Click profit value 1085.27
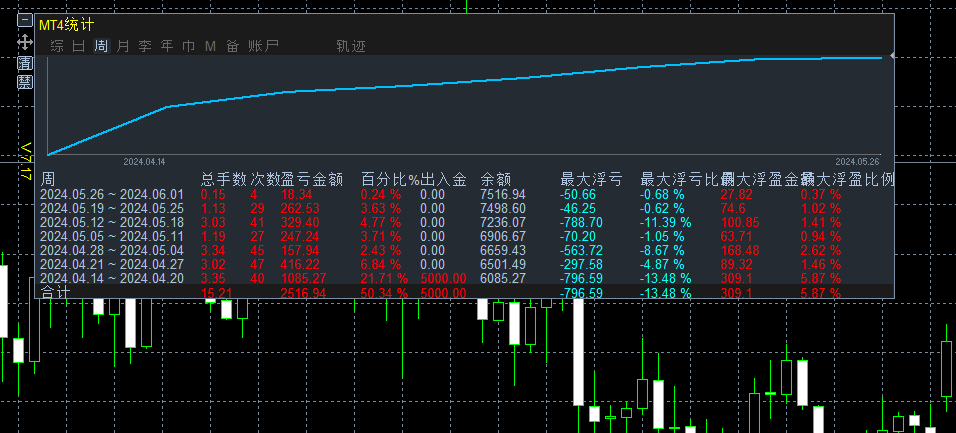Image resolution: width=956 pixels, height=433 pixels. pos(303,278)
